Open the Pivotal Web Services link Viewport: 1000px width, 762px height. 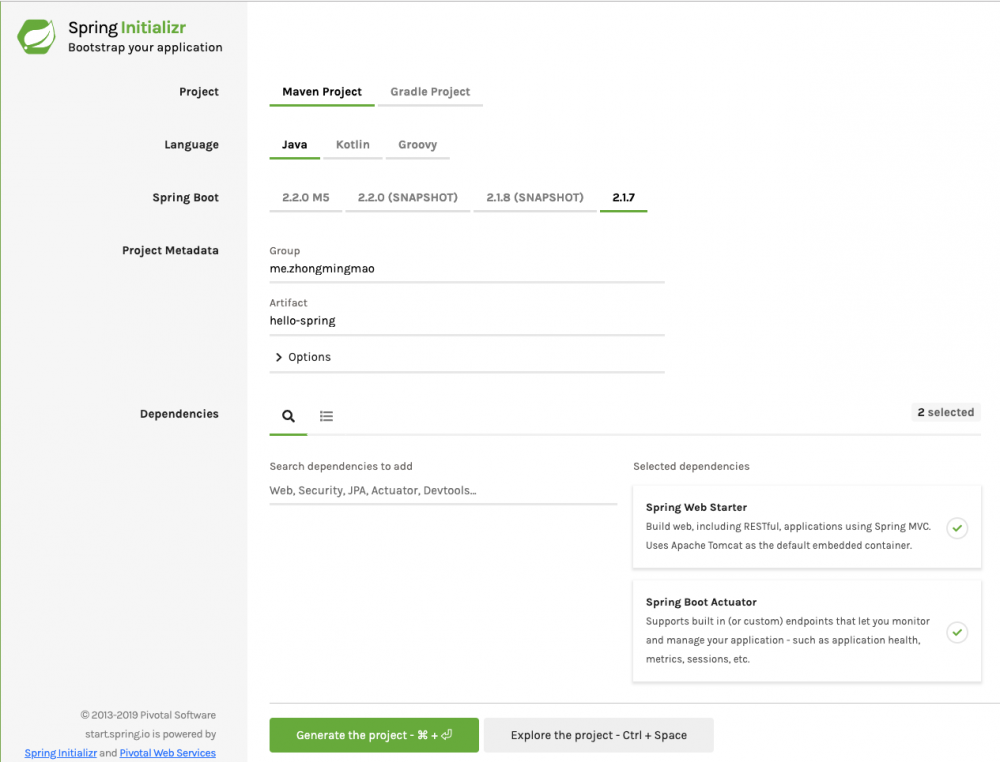167,753
